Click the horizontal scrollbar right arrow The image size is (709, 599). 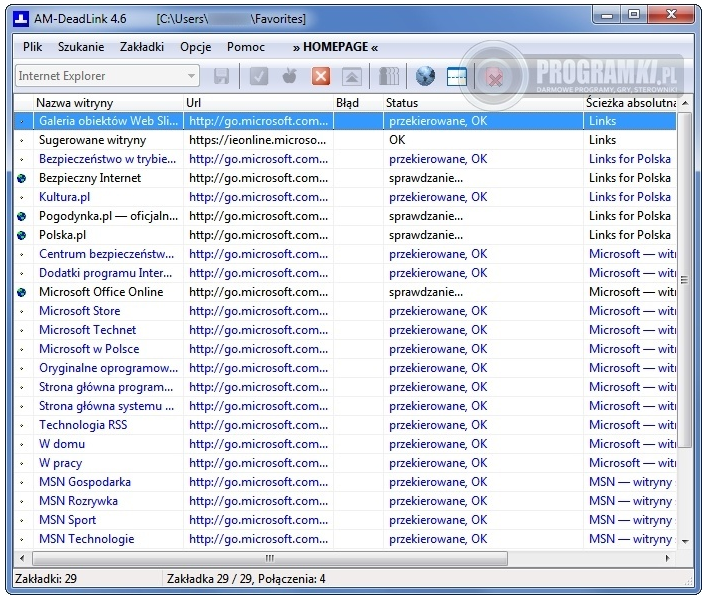coord(668,558)
